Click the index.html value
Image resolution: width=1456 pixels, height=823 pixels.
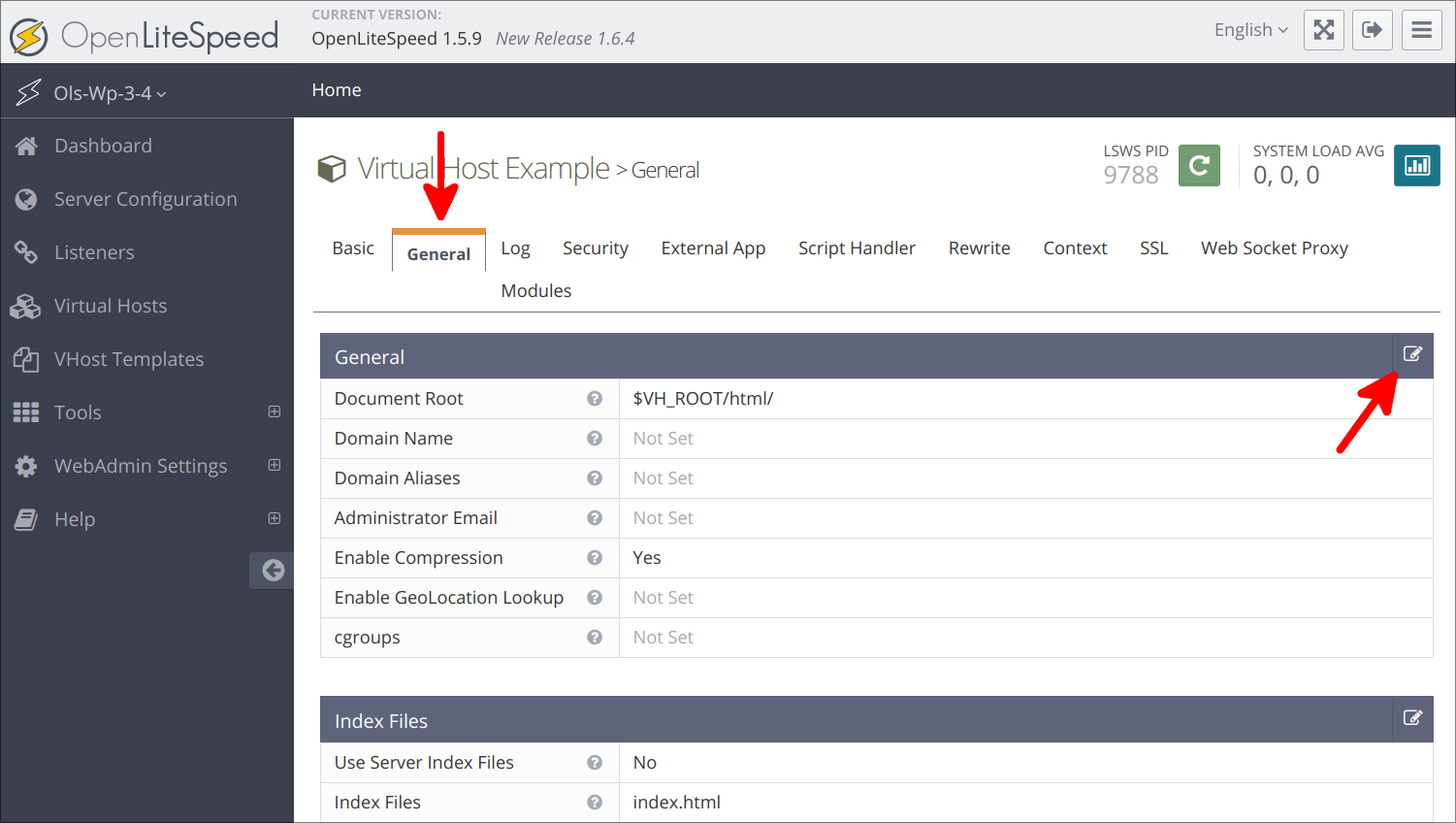point(676,803)
